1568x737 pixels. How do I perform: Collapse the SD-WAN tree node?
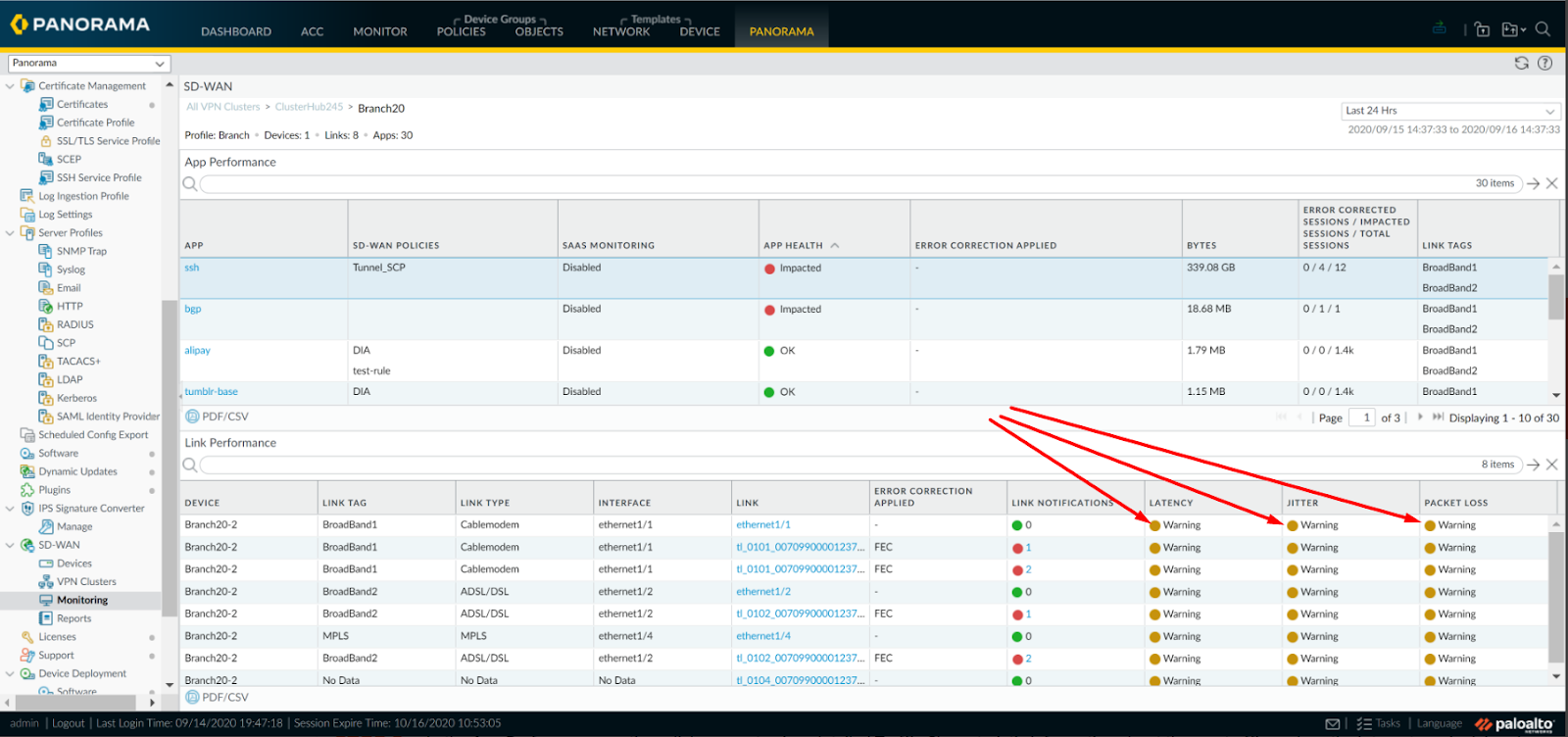click(x=10, y=546)
